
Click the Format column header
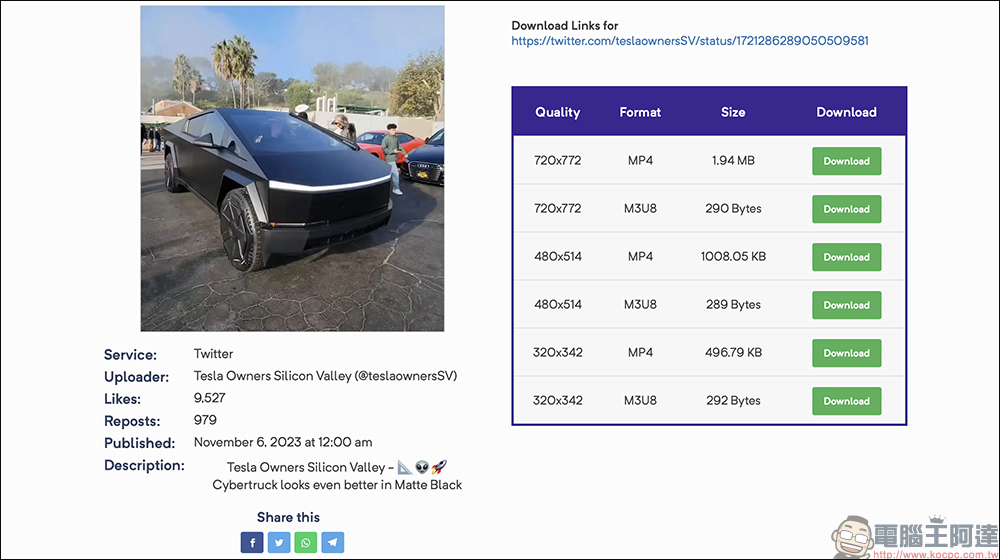(x=640, y=112)
